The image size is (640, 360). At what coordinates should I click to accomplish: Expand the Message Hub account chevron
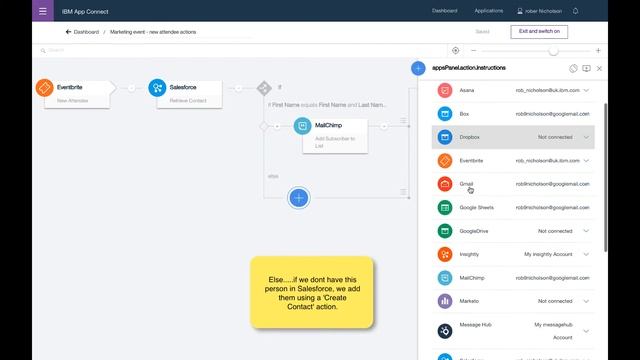tap(586, 331)
